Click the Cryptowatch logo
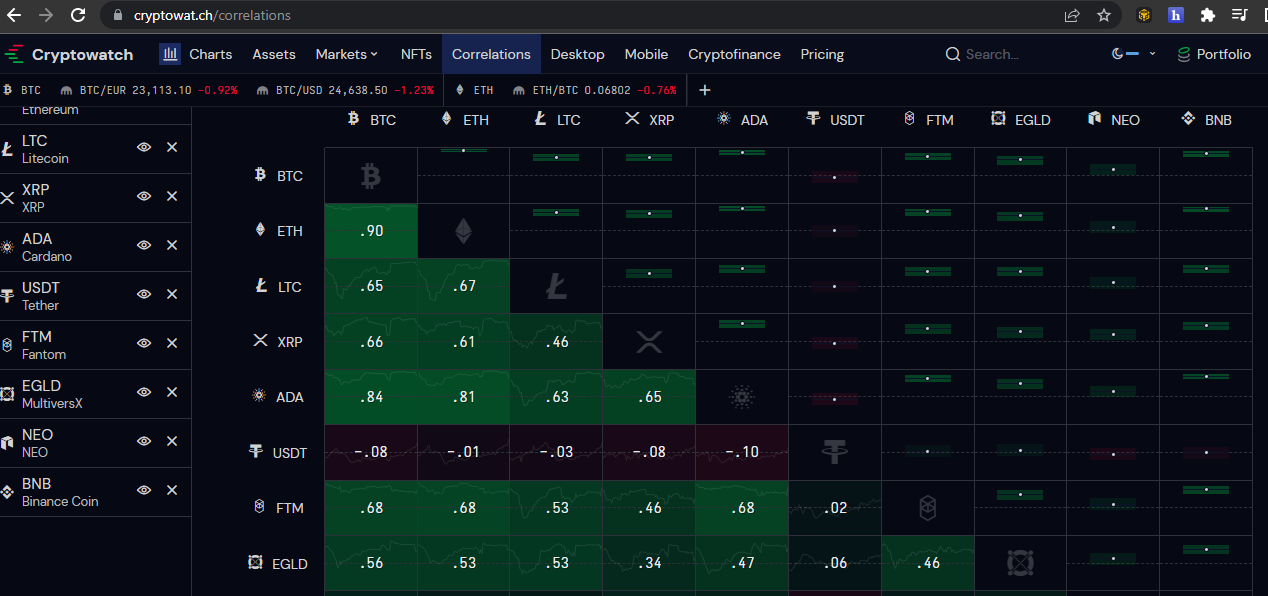1268x596 pixels. (x=69, y=54)
